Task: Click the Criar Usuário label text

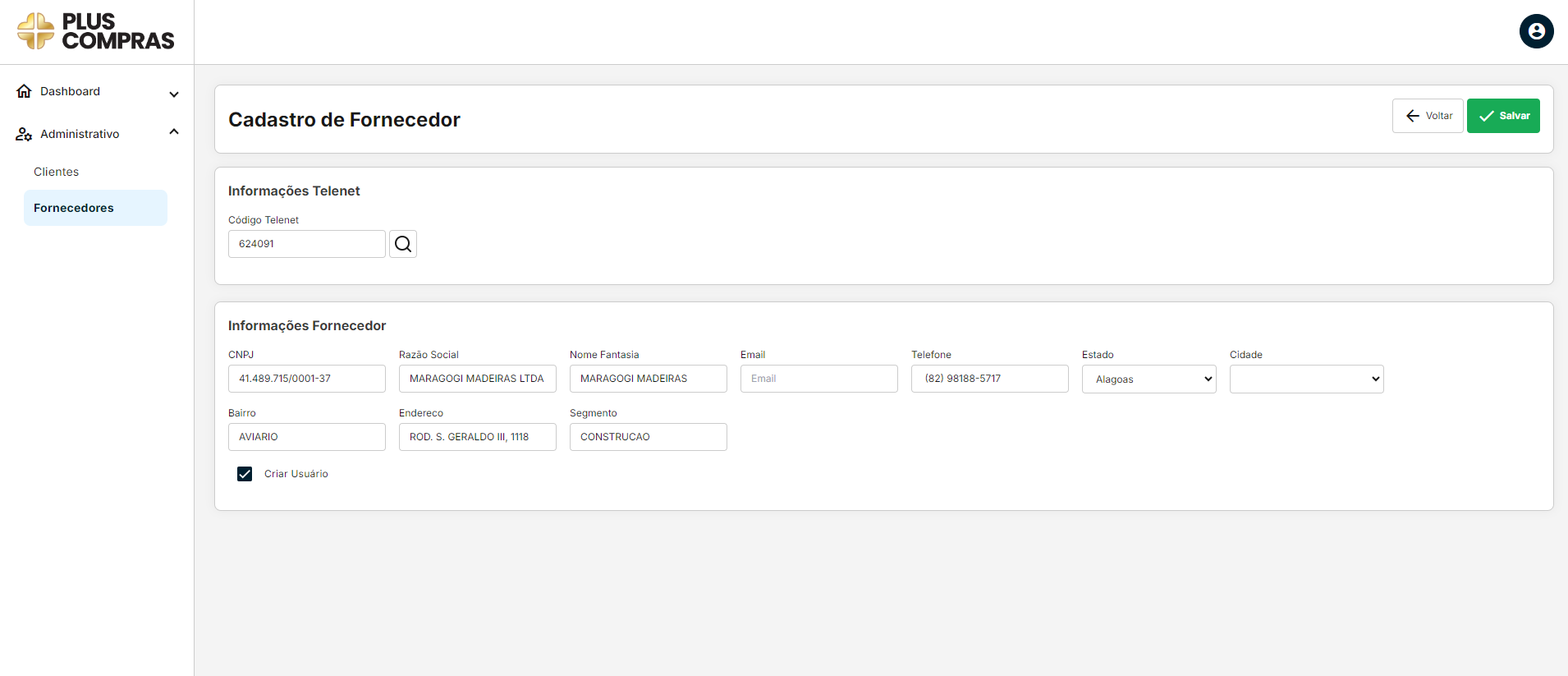Action: click(x=296, y=474)
